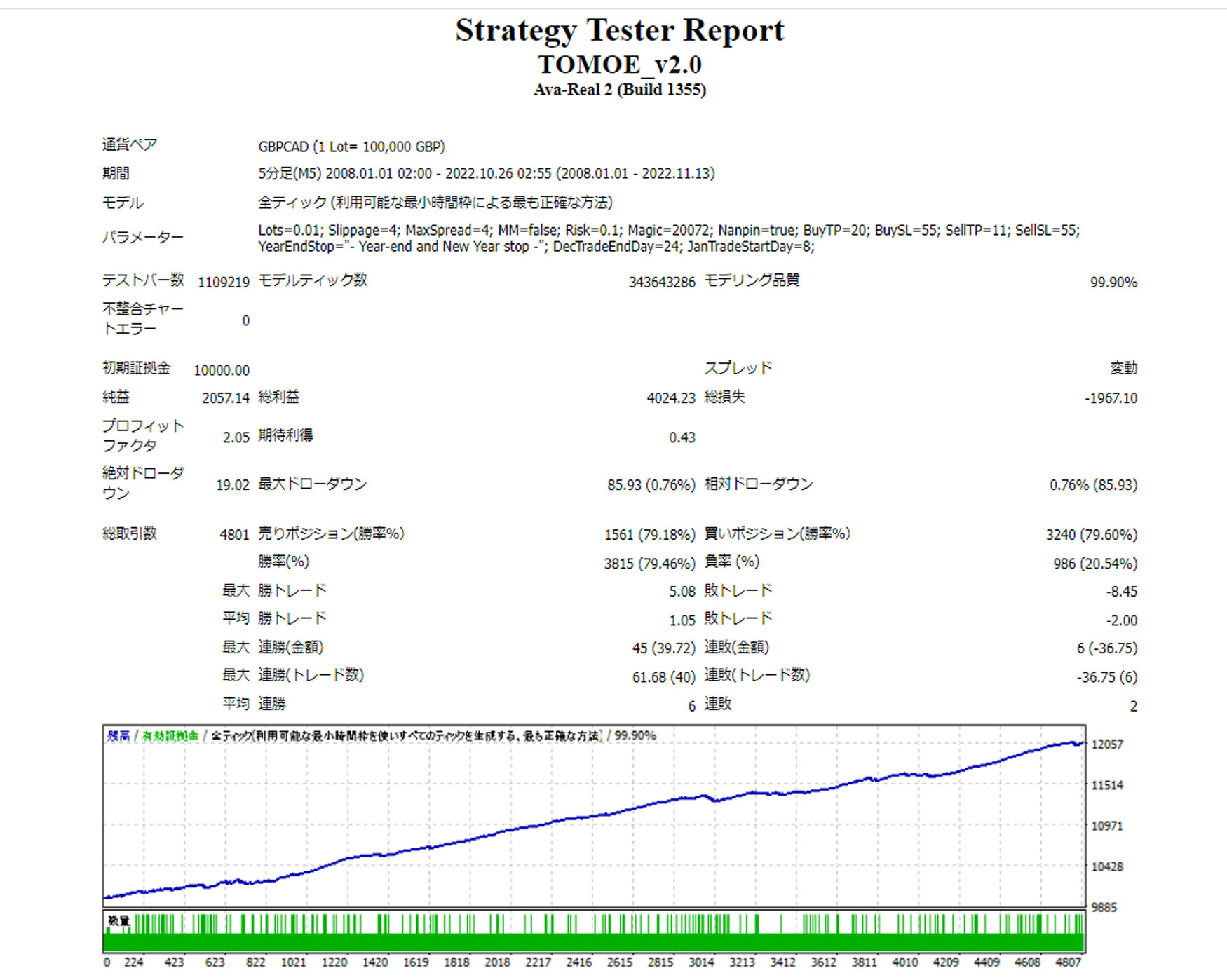The width and height of the screenshot is (1227, 980).
Task: Select the consecutive wins value 45 (39.72)
Action: (664, 648)
